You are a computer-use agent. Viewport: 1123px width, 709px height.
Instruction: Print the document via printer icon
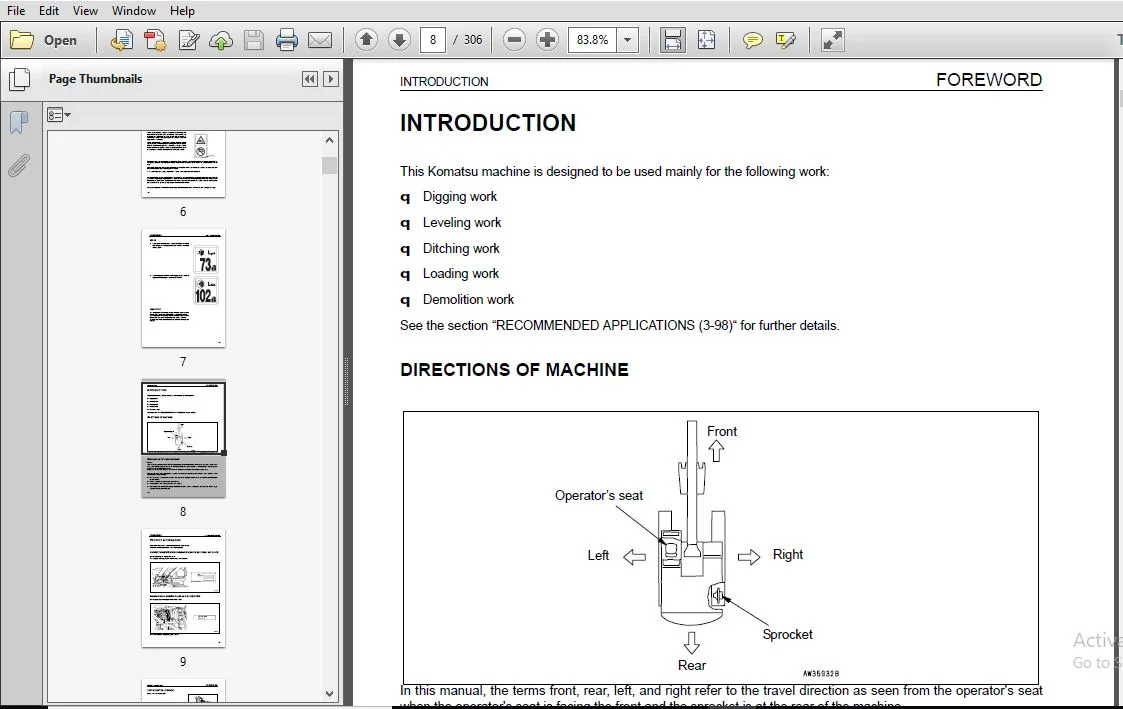tap(286, 40)
